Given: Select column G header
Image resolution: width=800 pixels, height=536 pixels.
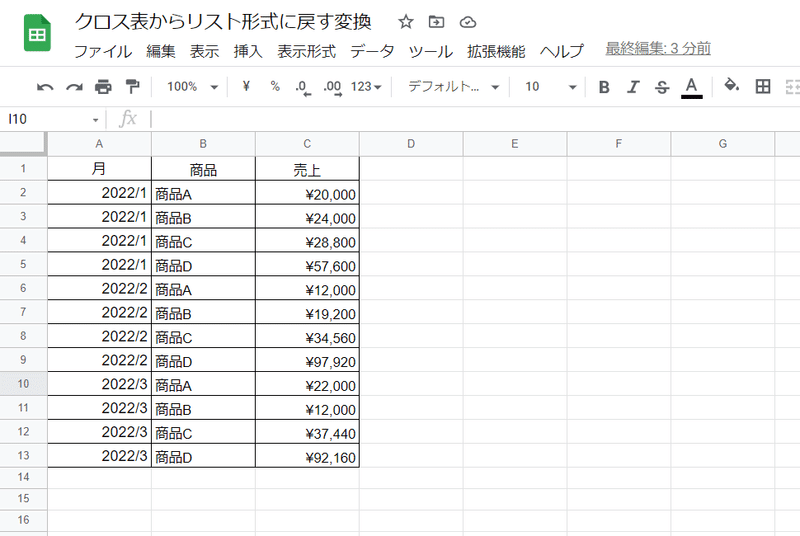Looking at the screenshot, I should click(x=723, y=144).
